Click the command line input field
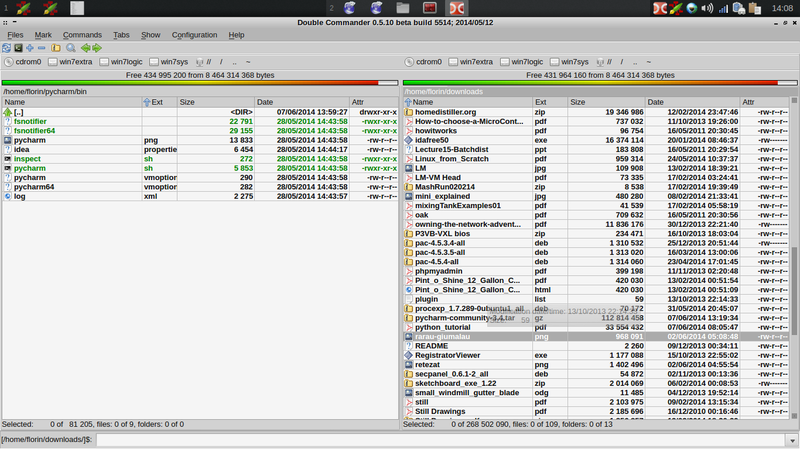The height and width of the screenshot is (449, 800). click(x=441, y=440)
